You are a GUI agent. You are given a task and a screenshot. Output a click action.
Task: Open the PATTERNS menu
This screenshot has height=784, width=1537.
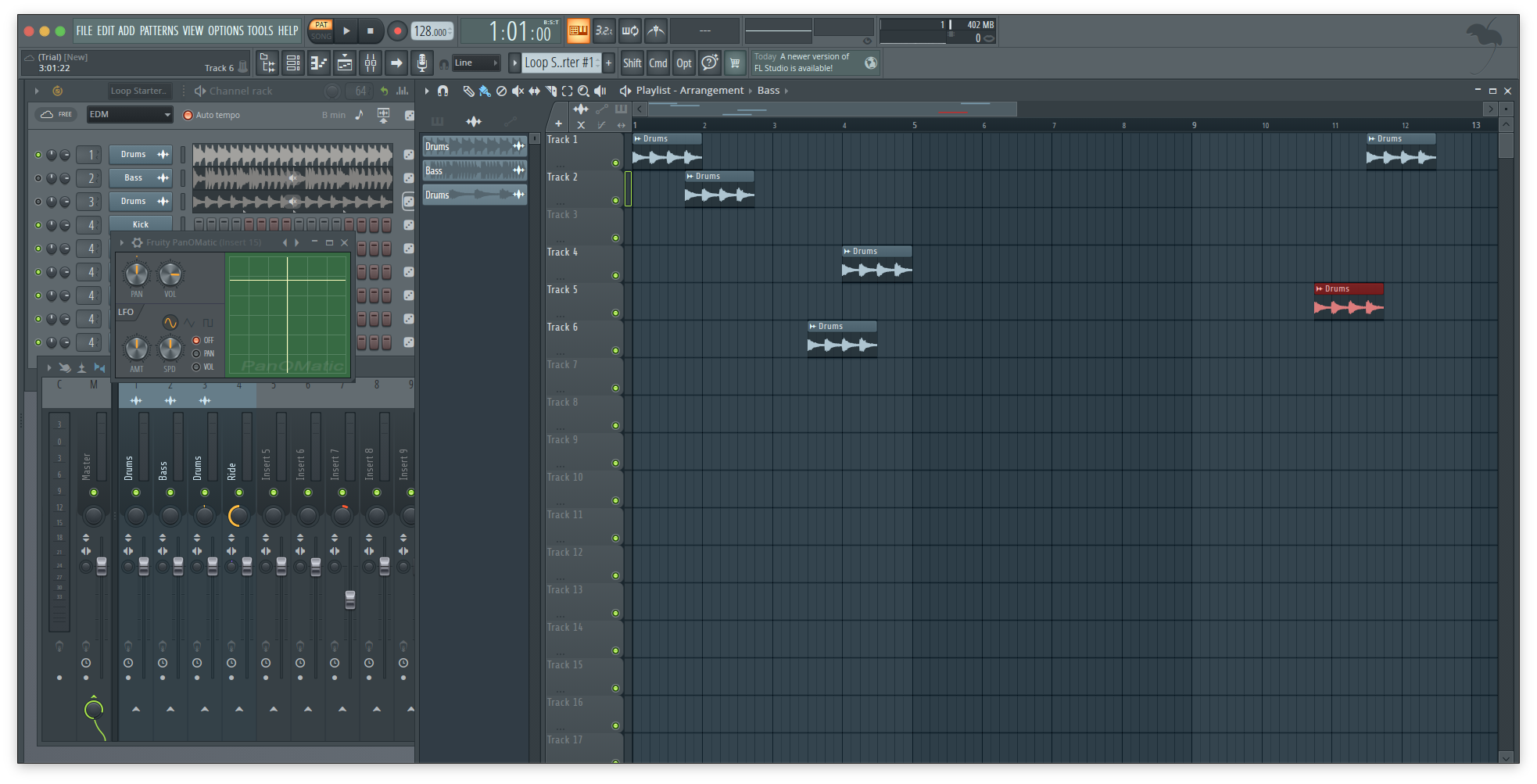(159, 31)
